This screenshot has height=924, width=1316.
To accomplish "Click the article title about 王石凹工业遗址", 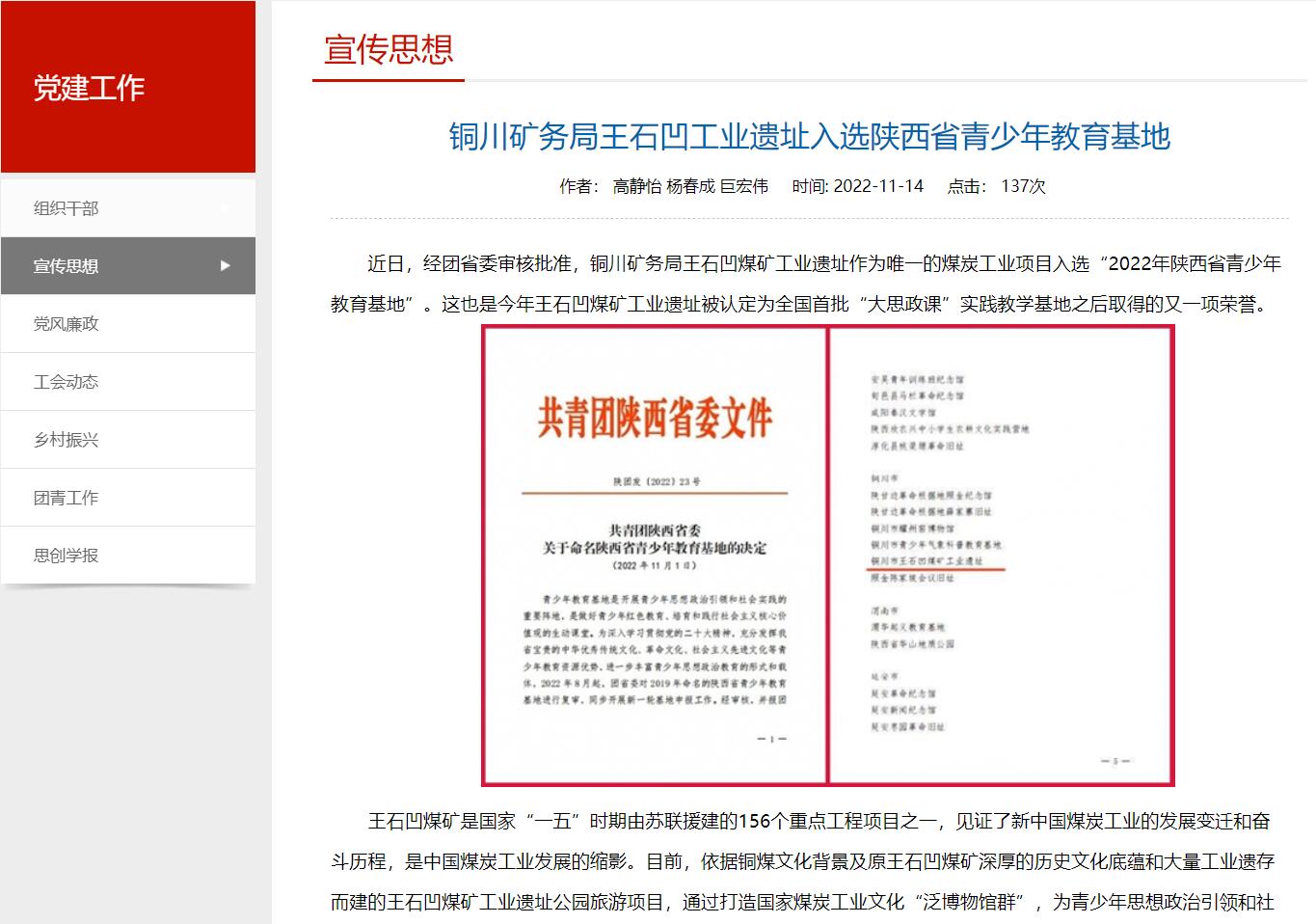I will click(809, 137).
